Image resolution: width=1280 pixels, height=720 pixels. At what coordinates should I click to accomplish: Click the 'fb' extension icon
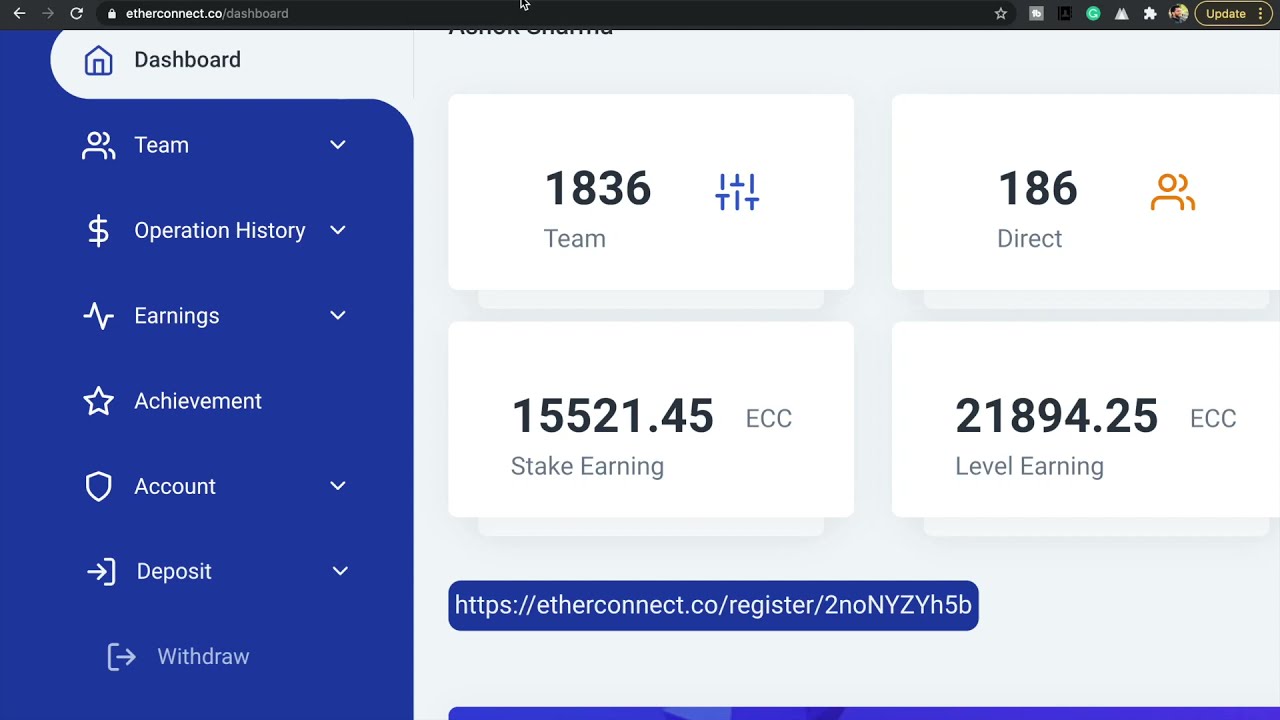click(1036, 13)
